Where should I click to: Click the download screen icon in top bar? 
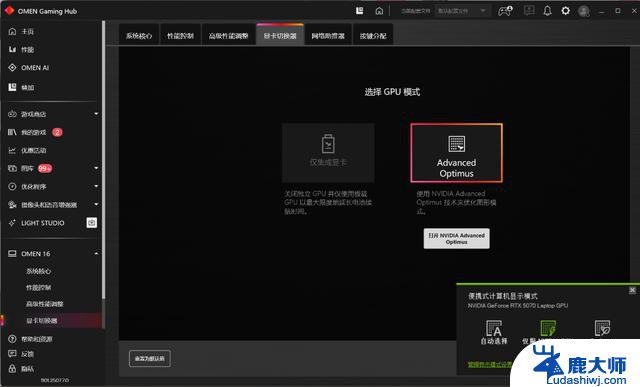529,10
